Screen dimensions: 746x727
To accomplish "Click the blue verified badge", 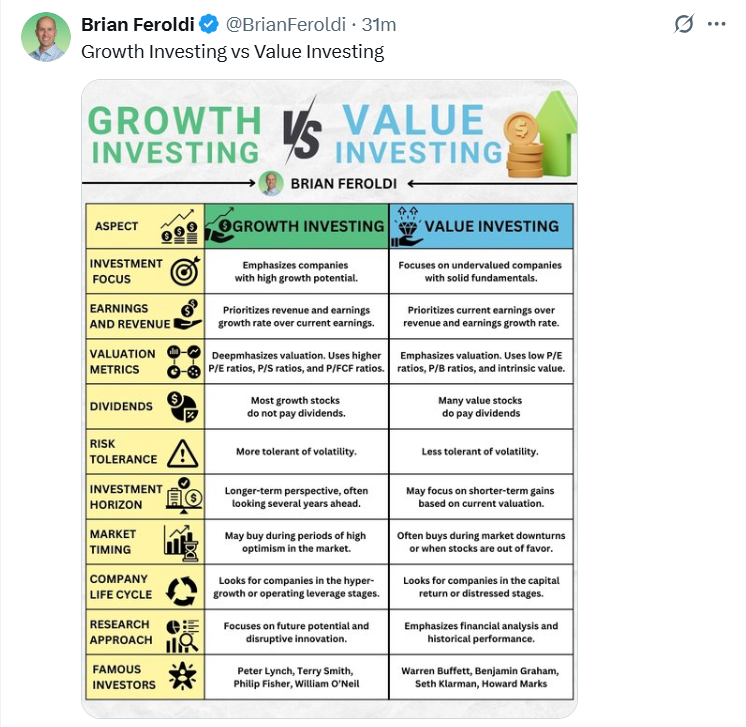I will coord(208,24).
